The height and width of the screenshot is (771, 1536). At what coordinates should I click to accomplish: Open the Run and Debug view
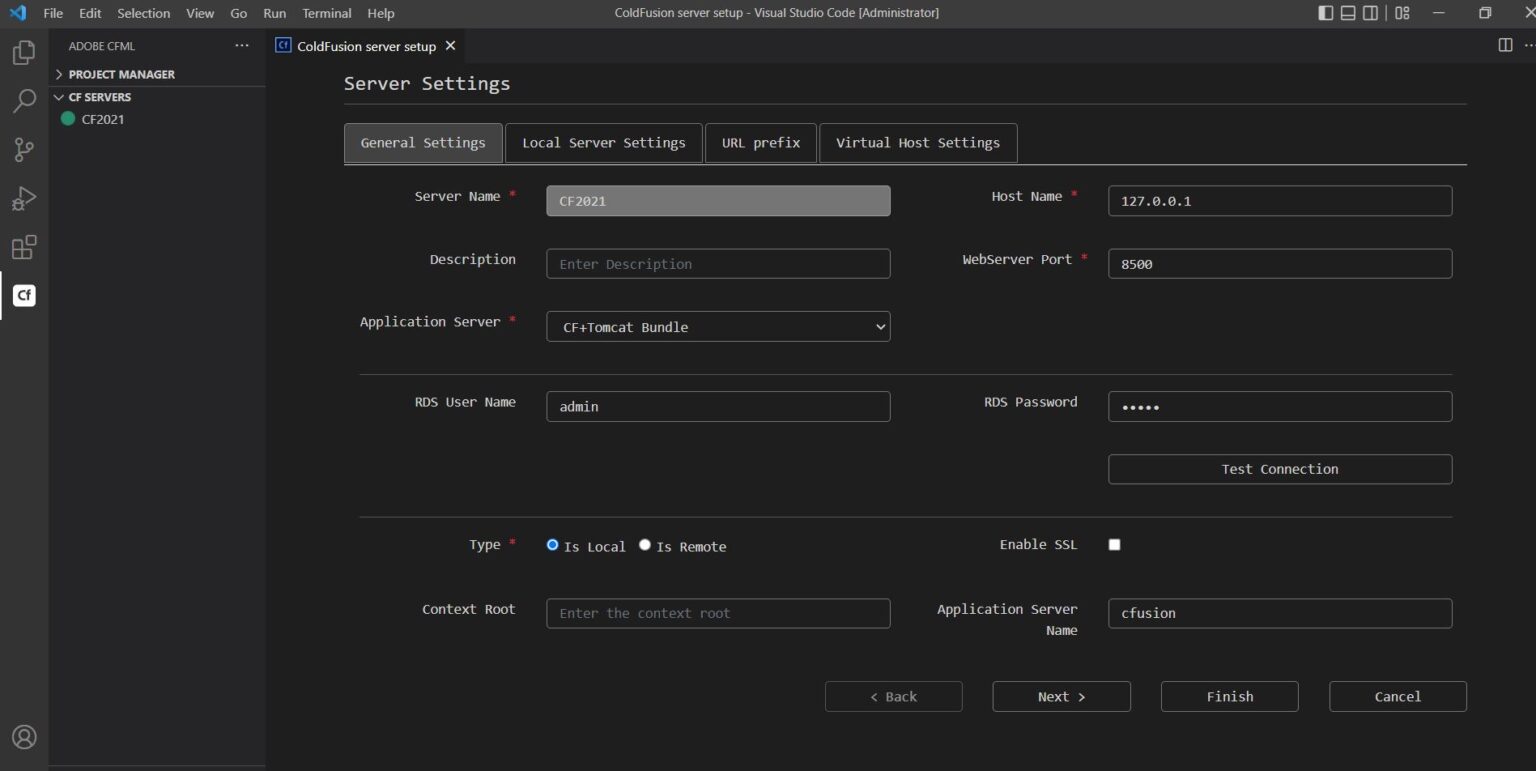[23, 198]
